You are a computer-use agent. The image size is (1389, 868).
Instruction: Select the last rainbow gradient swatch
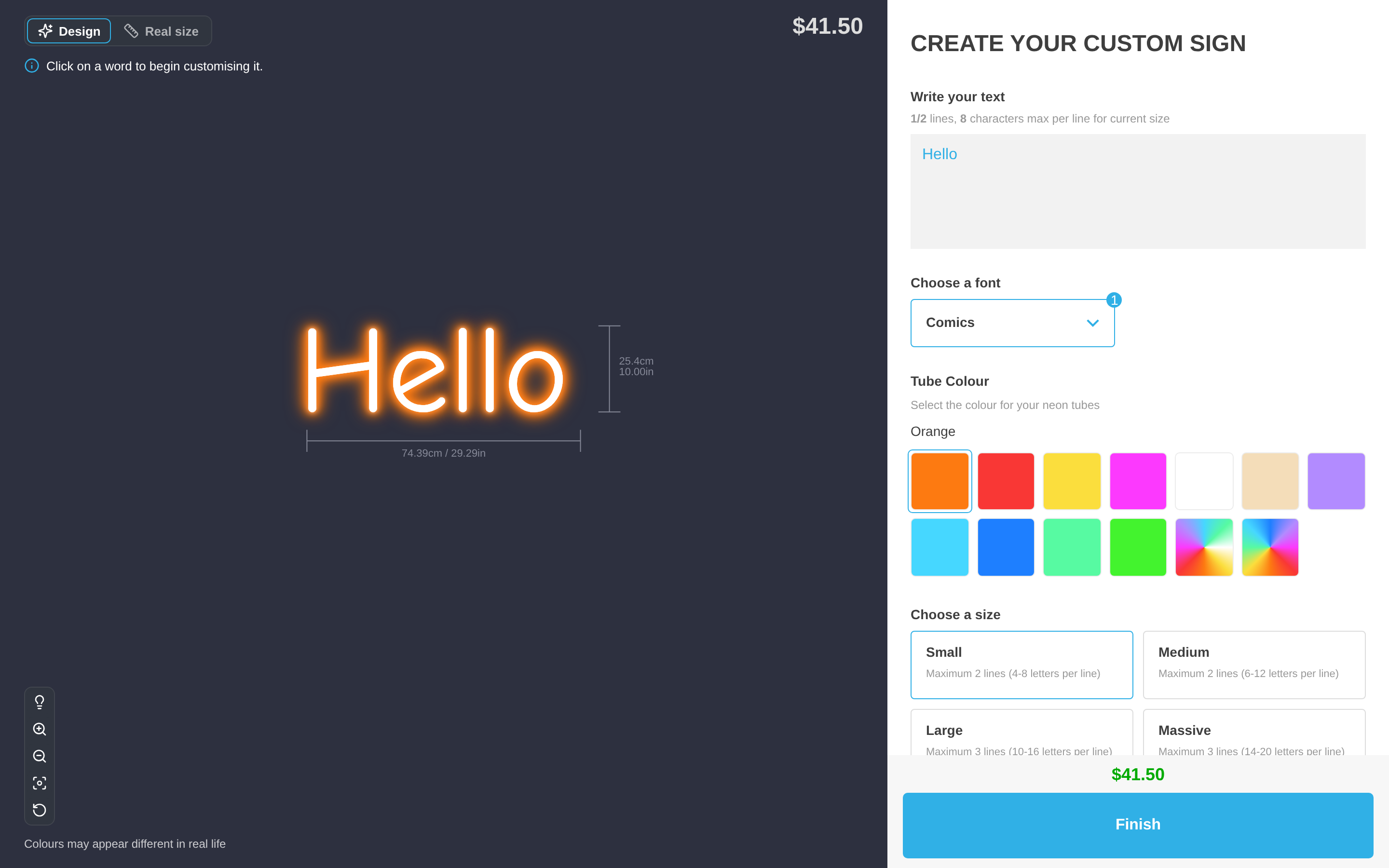coord(1269,547)
